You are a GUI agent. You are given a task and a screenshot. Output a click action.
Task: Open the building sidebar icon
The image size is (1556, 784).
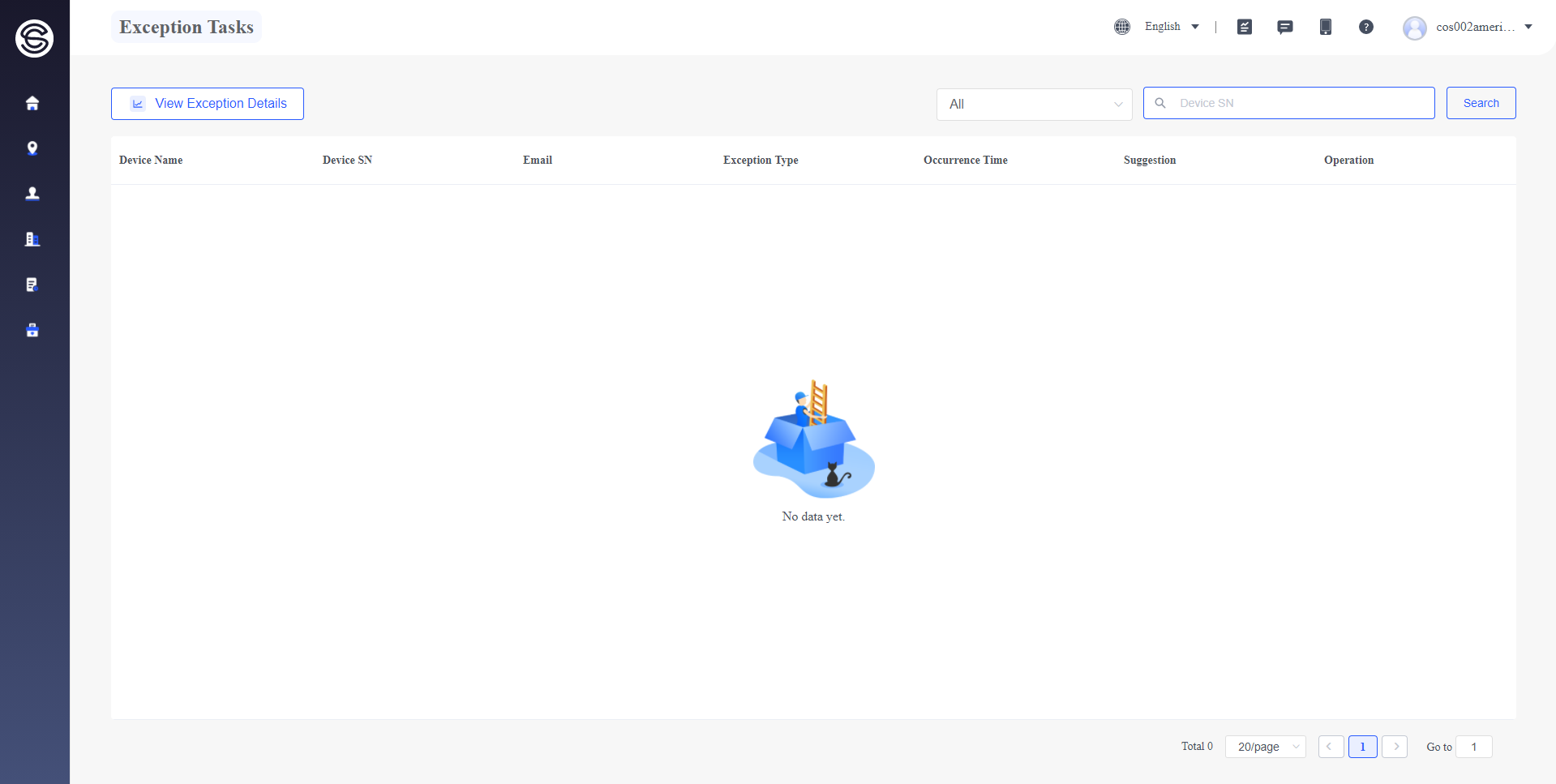point(32,239)
